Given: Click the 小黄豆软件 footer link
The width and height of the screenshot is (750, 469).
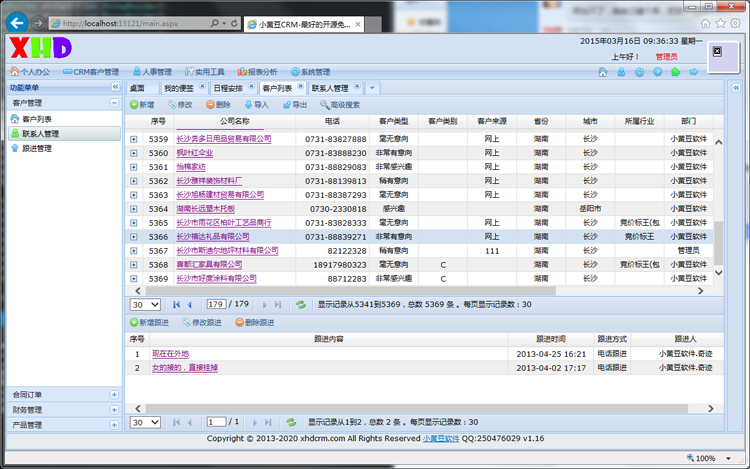Looking at the screenshot, I should pyautogui.click(x=441, y=438).
